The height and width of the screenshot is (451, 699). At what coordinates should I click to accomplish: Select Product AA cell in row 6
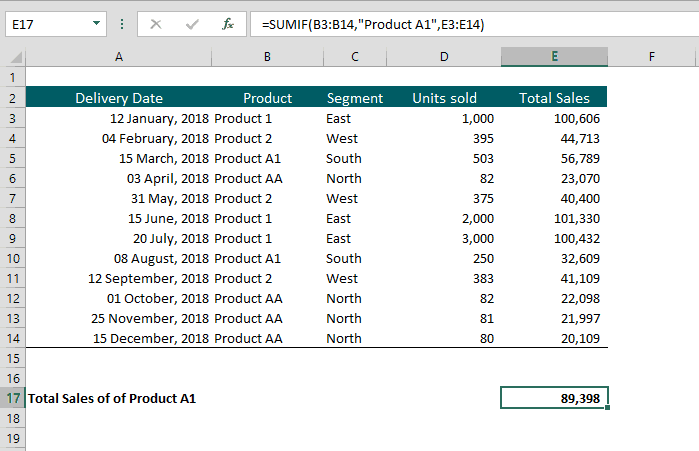pyautogui.click(x=267, y=179)
